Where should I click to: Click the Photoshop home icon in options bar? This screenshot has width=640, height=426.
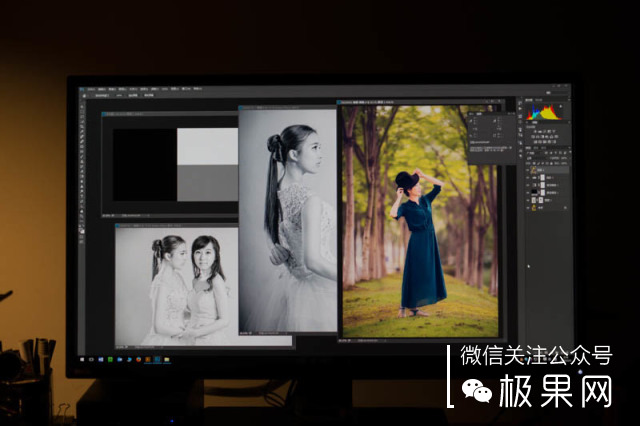tap(84, 96)
